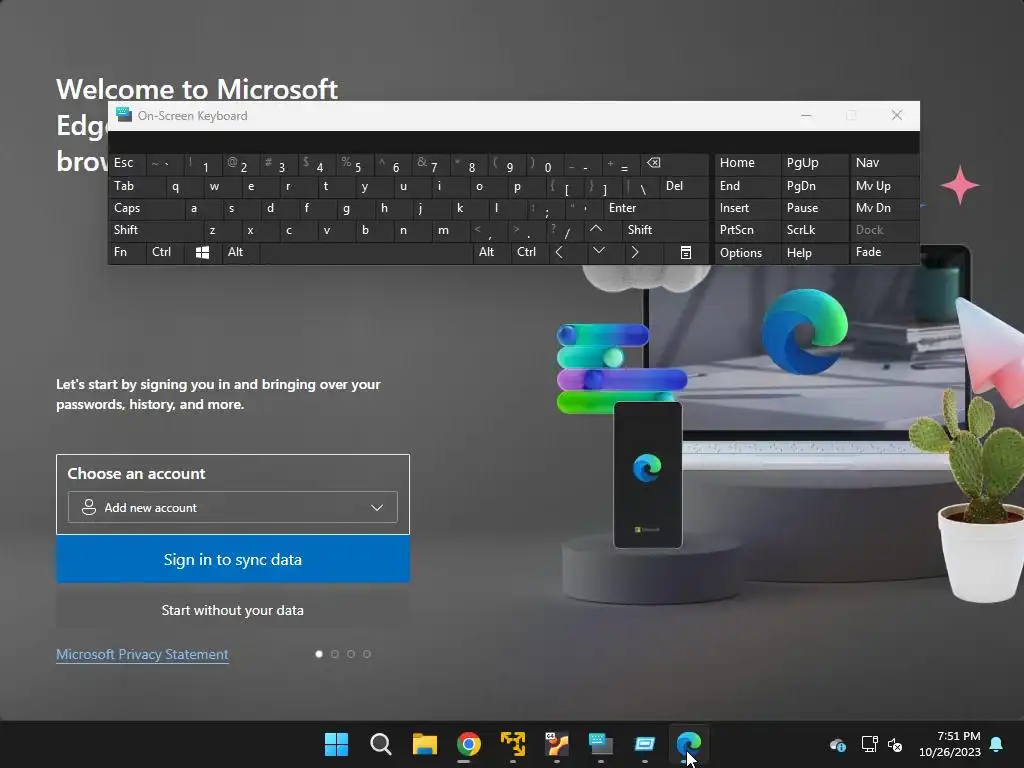This screenshot has height=768, width=1024.
Task: Click the Insert key
Action: (x=747, y=208)
